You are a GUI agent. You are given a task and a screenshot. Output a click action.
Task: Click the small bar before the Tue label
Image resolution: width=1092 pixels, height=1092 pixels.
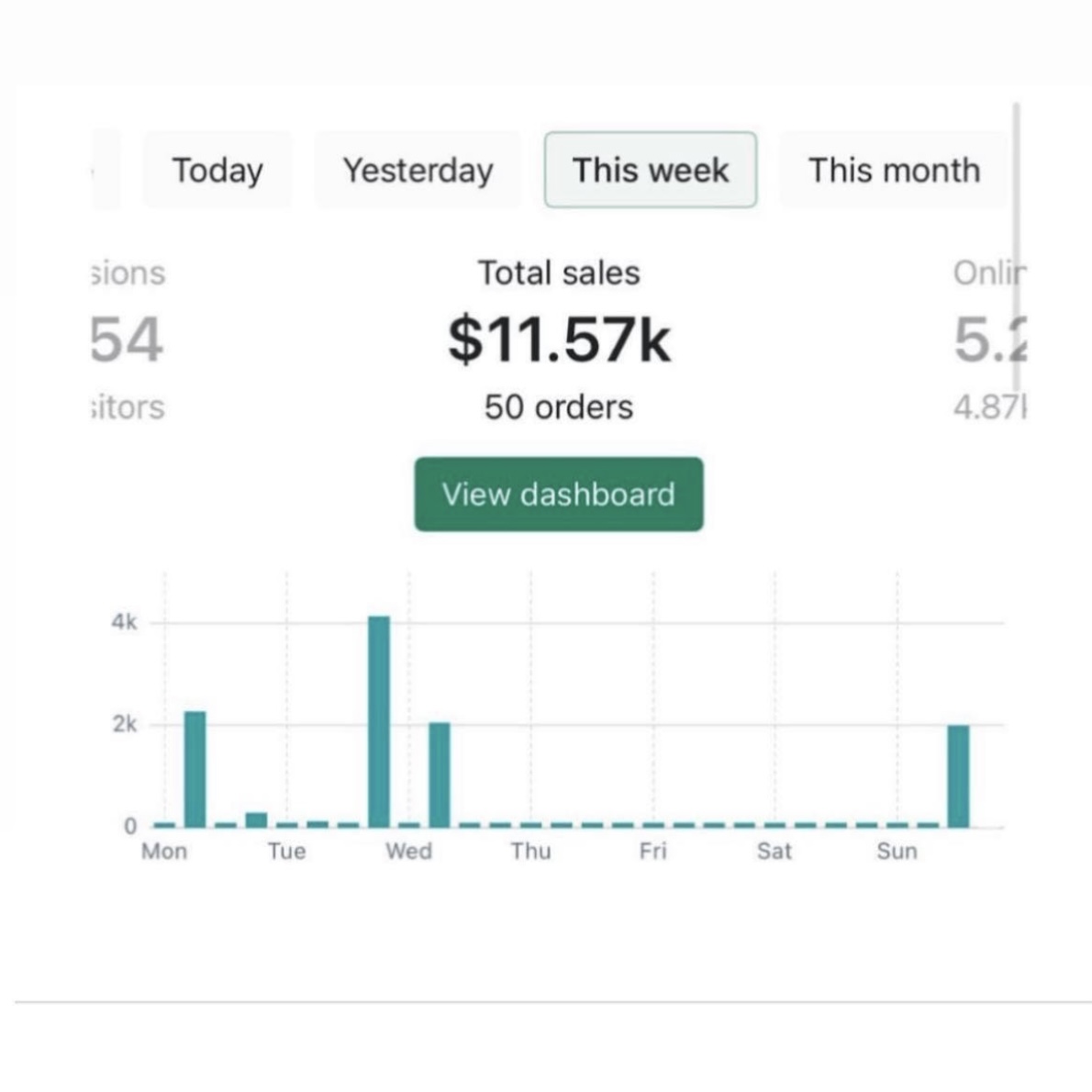point(256,819)
